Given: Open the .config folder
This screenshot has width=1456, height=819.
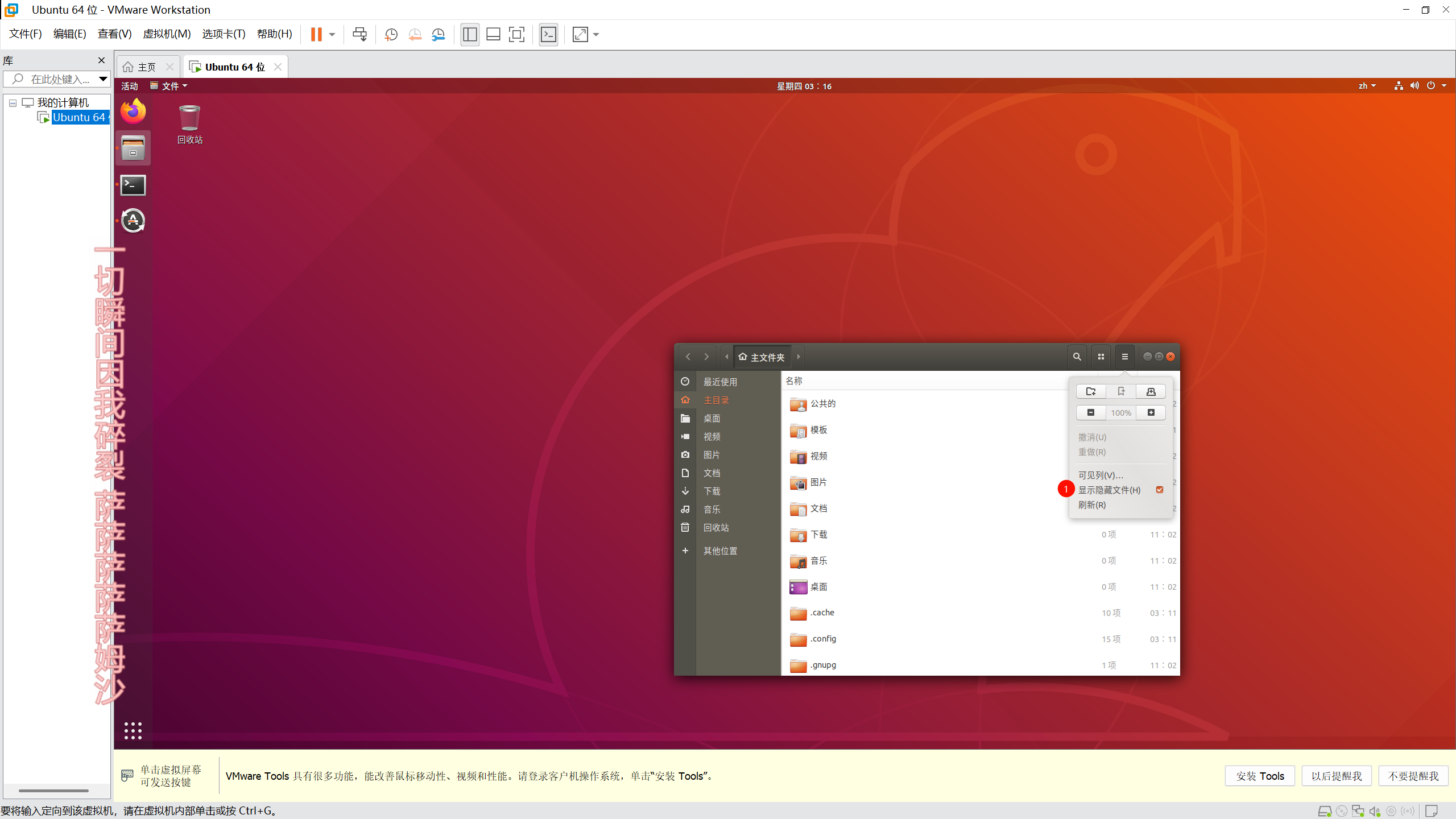Looking at the screenshot, I should (822, 639).
